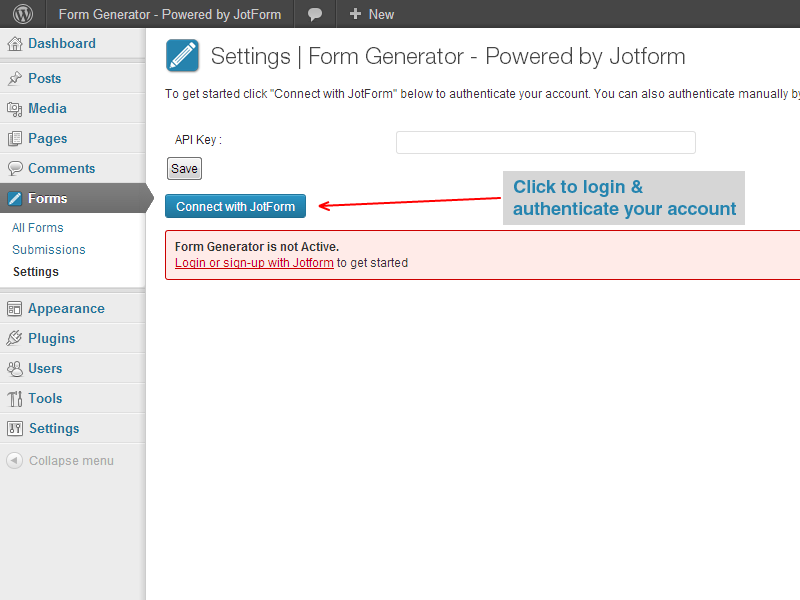The width and height of the screenshot is (800, 600).
Task: Click the Dashboard house icon
Action: click(15, 44)
